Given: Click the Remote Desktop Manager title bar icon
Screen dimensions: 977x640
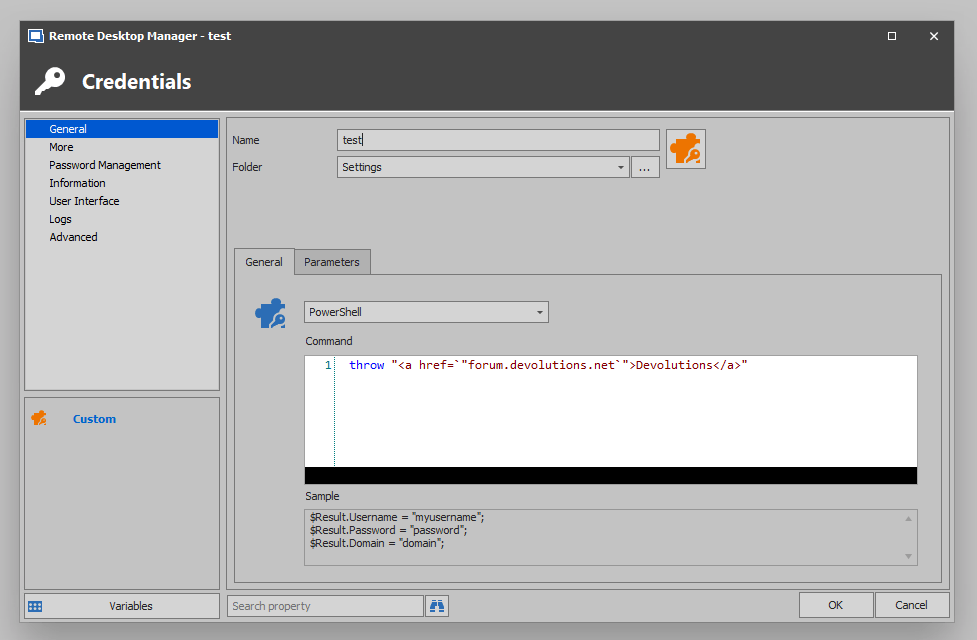Looking at the screenshot, I should pos(34,35).
